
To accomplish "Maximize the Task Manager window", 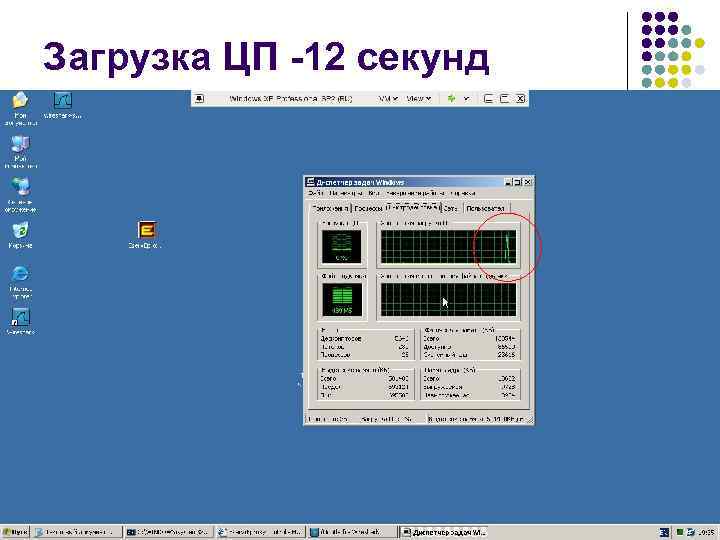I will [518, 182].
